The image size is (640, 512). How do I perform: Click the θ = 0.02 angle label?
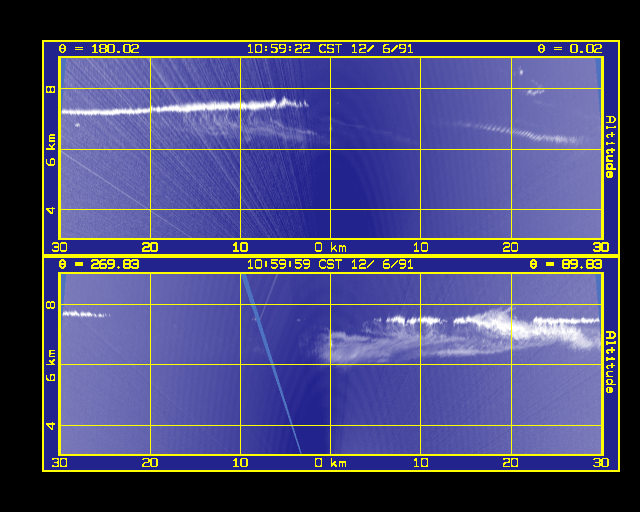click(570, 49)
